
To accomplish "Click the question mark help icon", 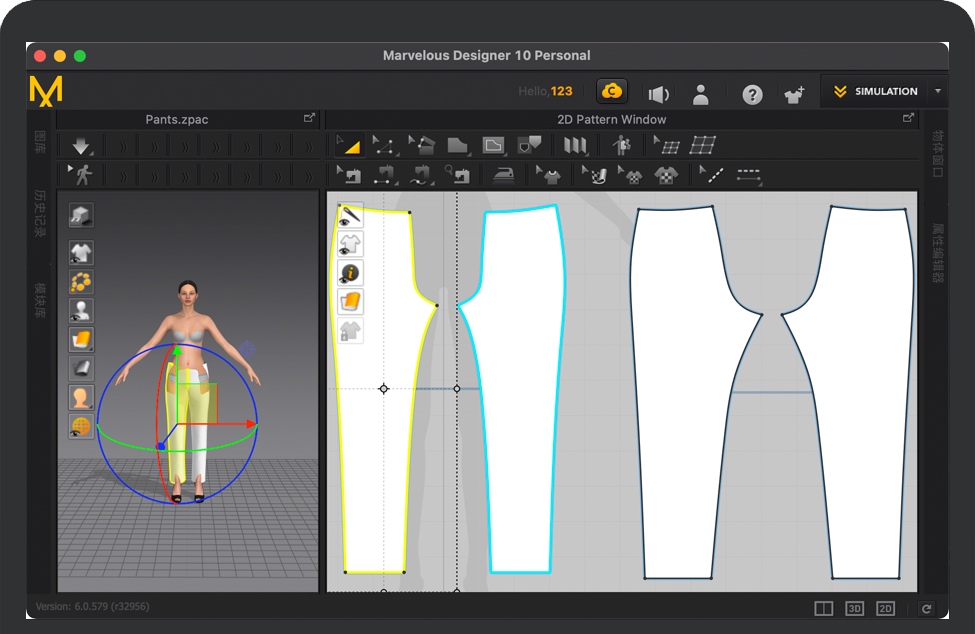I will click(752, 94).
